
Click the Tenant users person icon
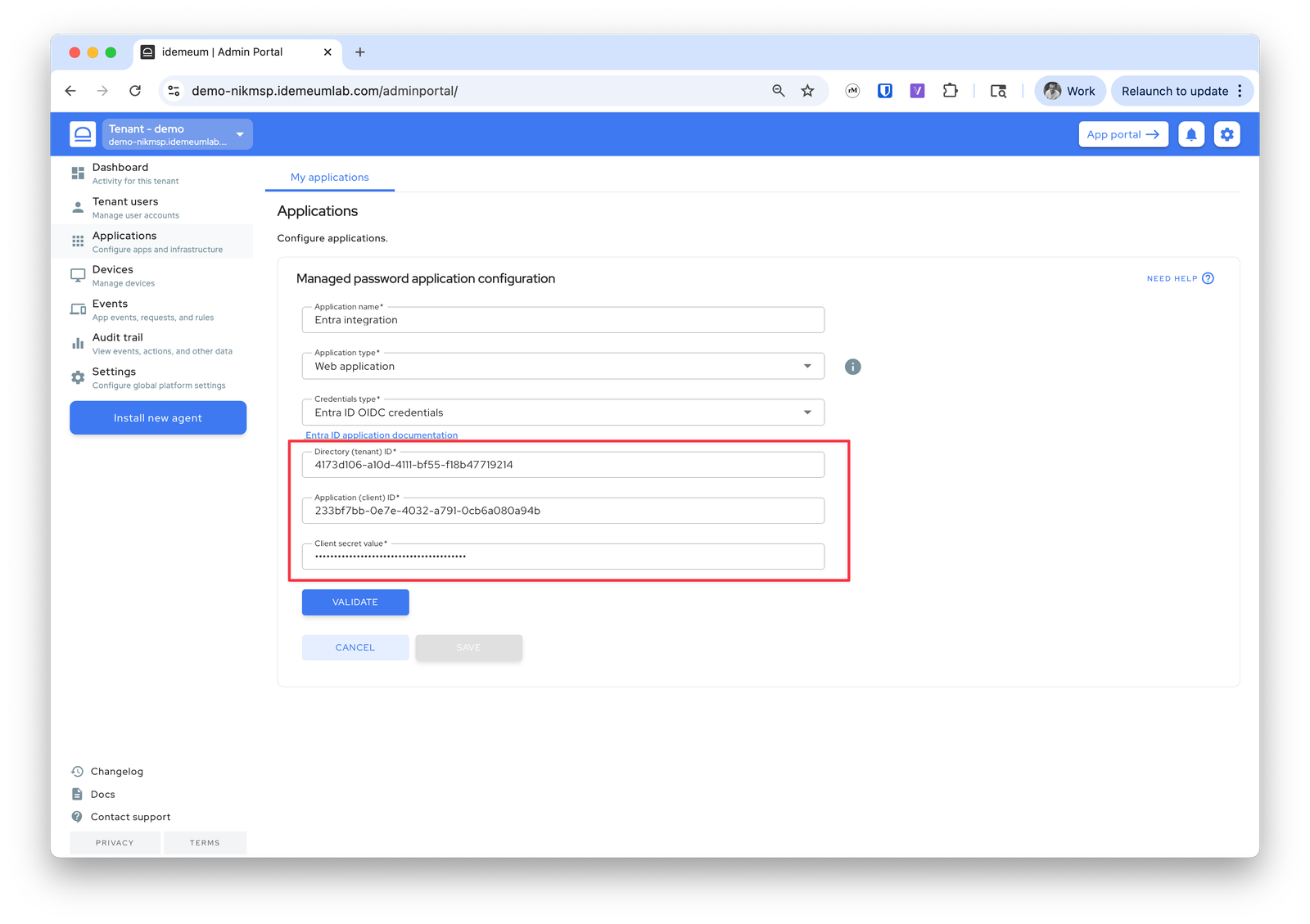78,208
